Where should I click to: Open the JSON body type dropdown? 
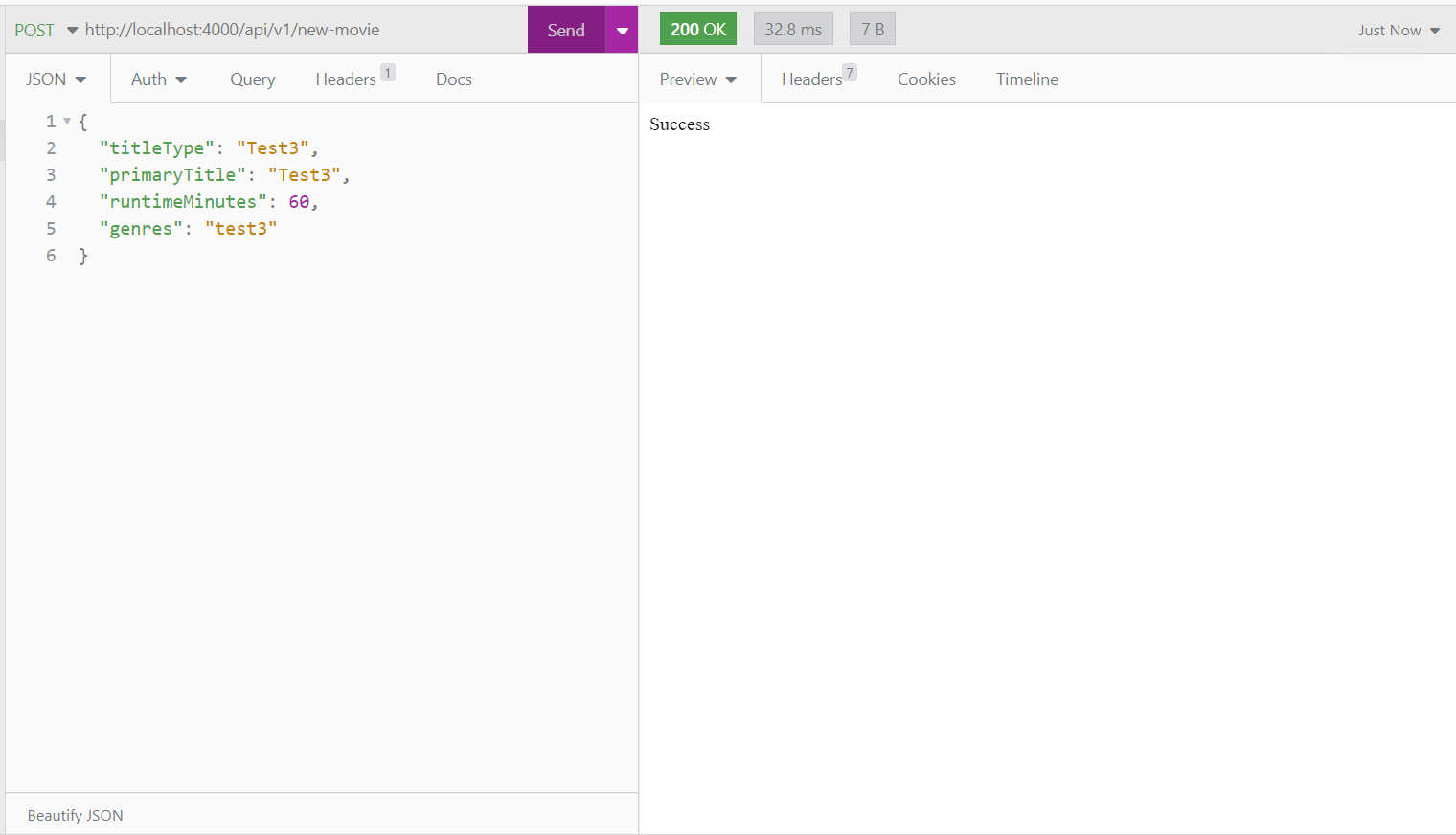pos(56,79)
